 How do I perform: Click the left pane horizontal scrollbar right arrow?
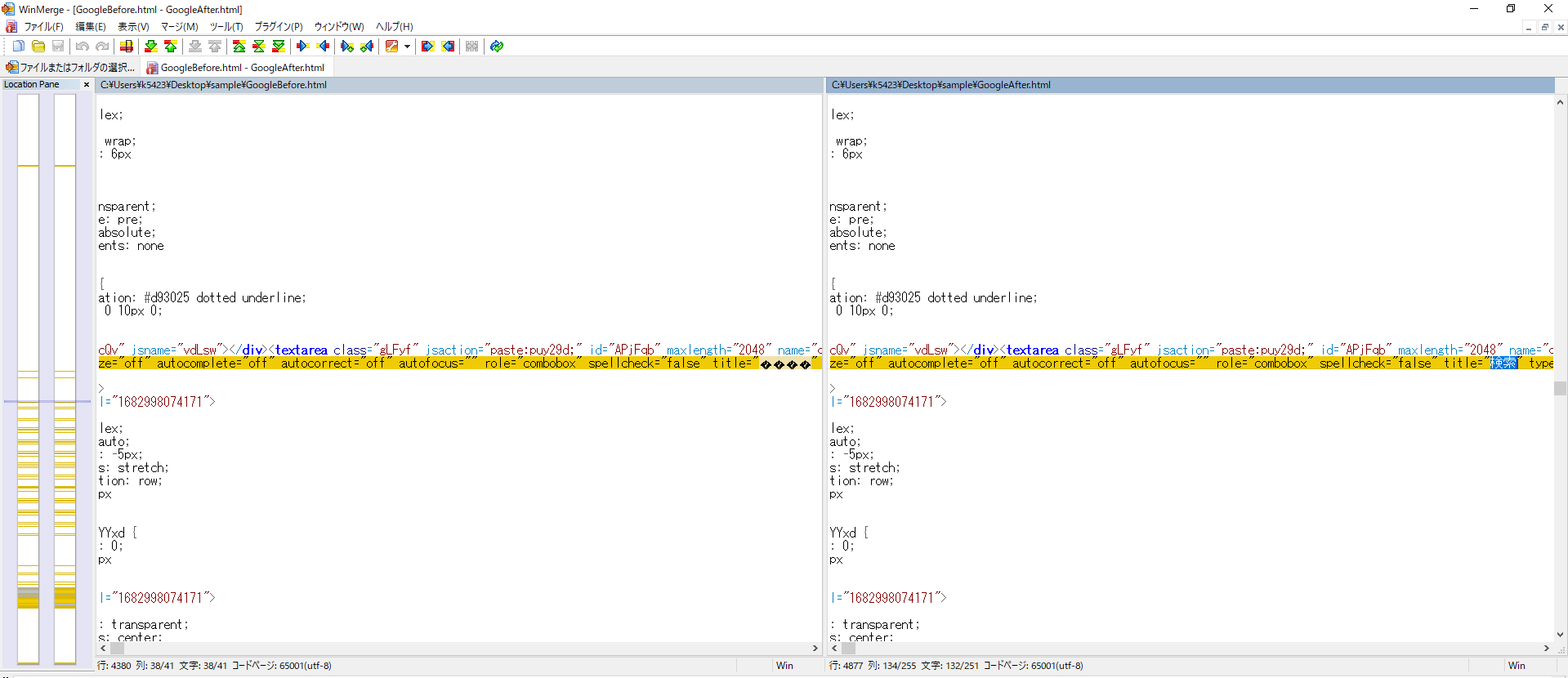(x=815, y=649)
